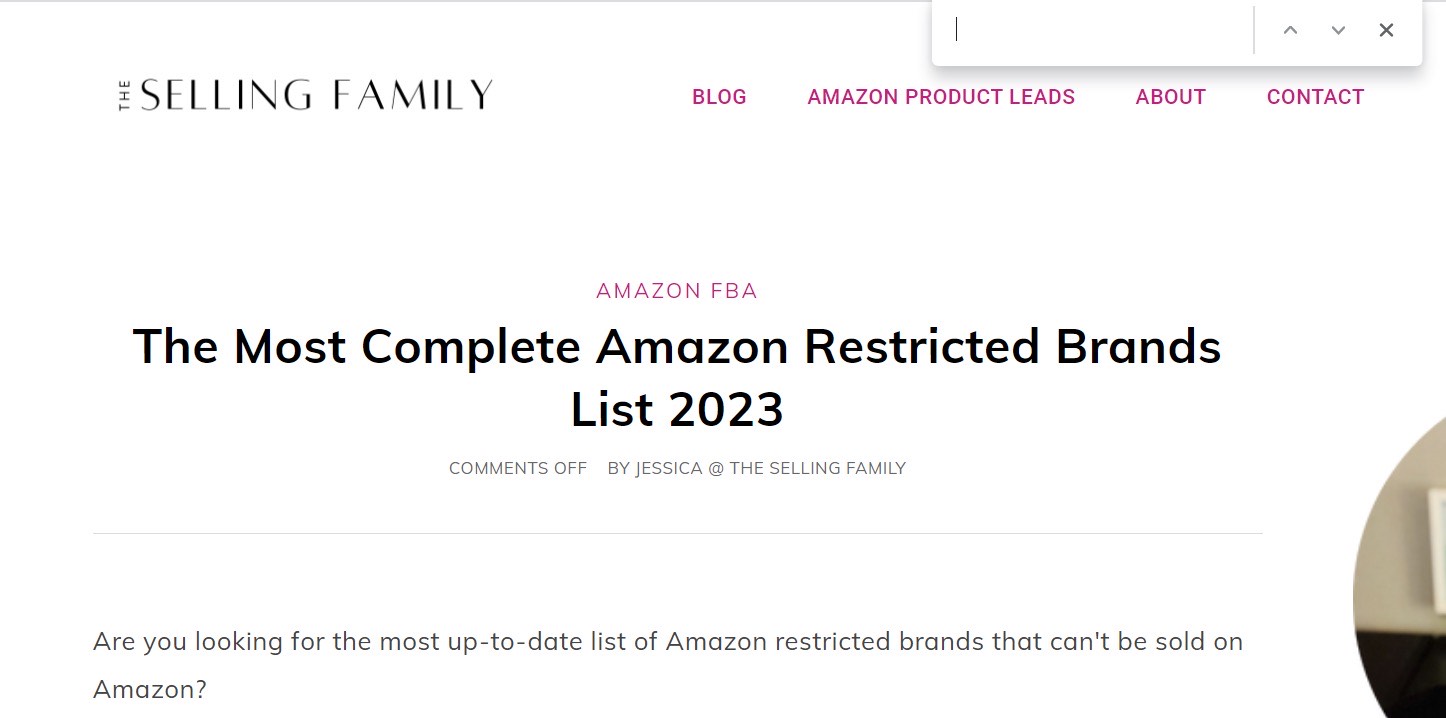The image size is (1446, 718).
Task: Go to Amazon Product Leads page
Action: (941, 97)
